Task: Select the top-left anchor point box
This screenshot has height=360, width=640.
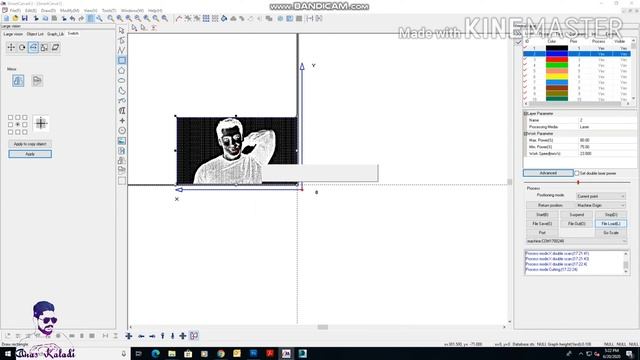Action: (10, 118)
